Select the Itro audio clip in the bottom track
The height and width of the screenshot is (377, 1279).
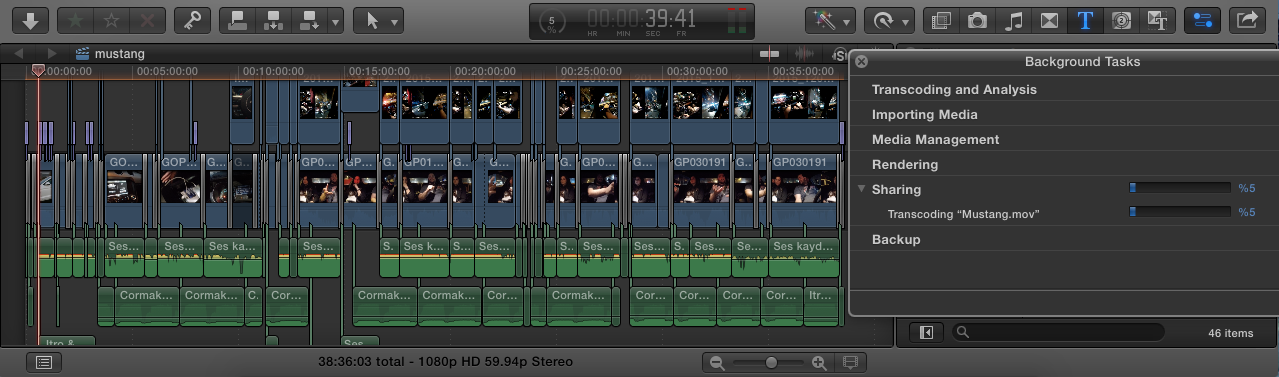click(68, 342)
